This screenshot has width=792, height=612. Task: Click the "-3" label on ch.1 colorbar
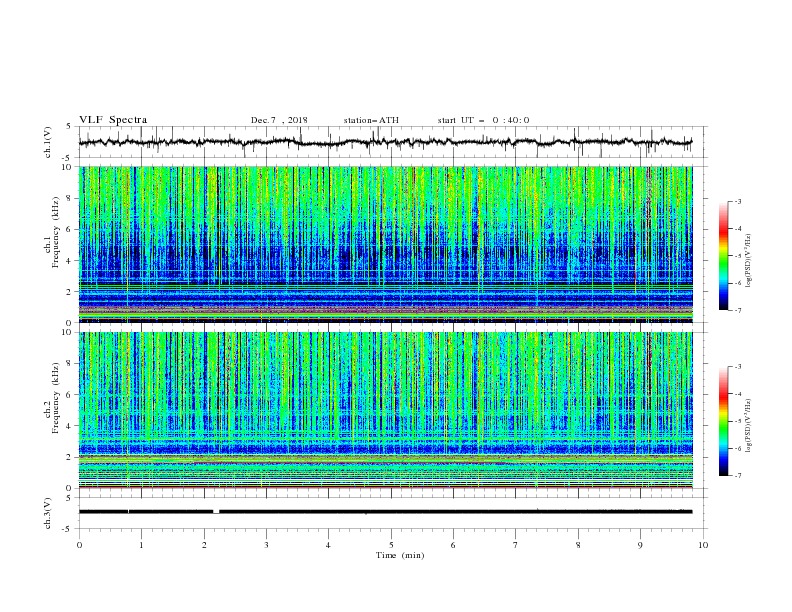tap(738, 201)
